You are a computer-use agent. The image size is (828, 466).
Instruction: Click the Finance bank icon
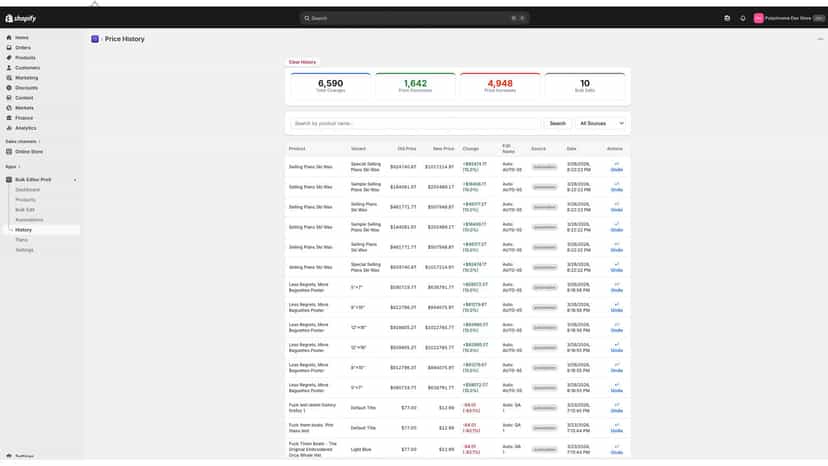pos(9,118)
